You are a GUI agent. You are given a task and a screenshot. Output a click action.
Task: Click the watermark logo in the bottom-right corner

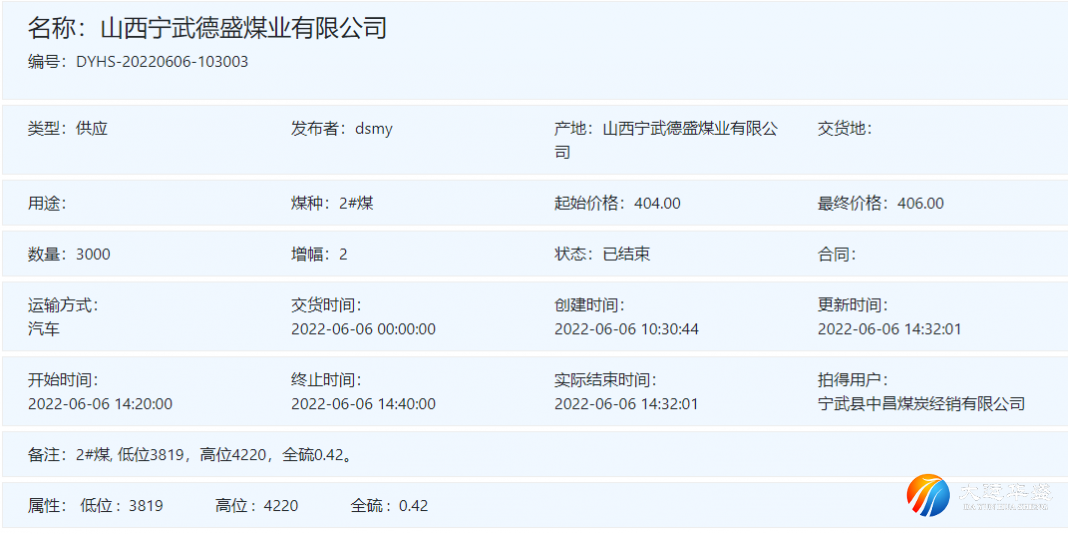click(978, 497)
